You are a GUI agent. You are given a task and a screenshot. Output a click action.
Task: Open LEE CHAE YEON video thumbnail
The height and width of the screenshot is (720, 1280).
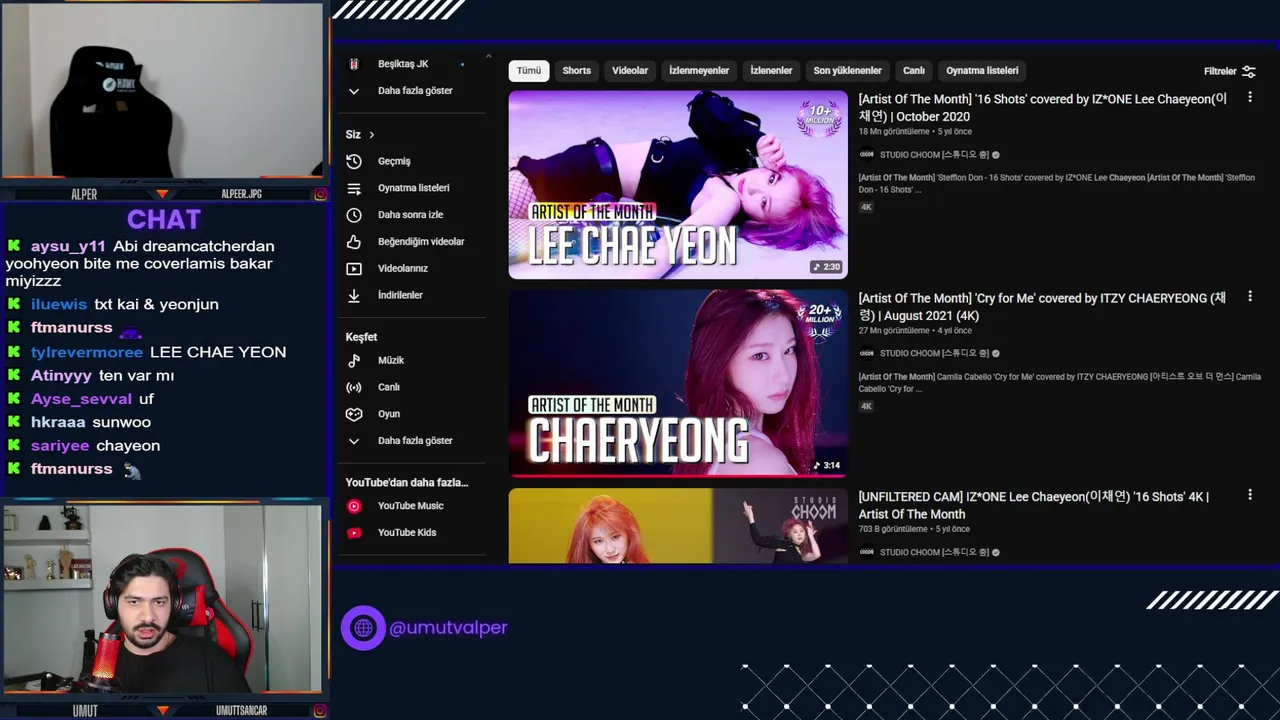[x=678, y=185]
